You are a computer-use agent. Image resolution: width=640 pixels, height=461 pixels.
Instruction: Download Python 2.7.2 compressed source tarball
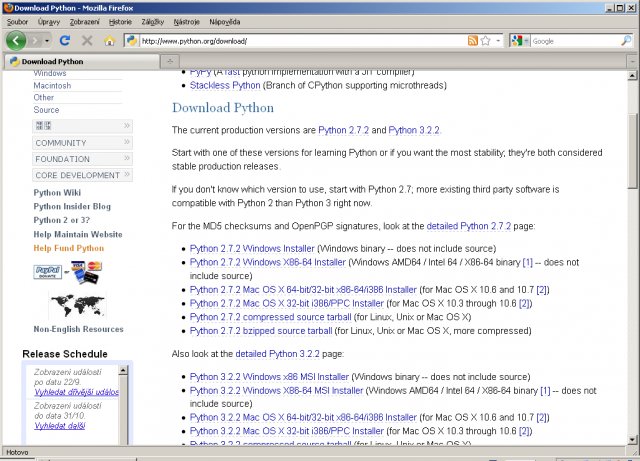coord(271,317)
